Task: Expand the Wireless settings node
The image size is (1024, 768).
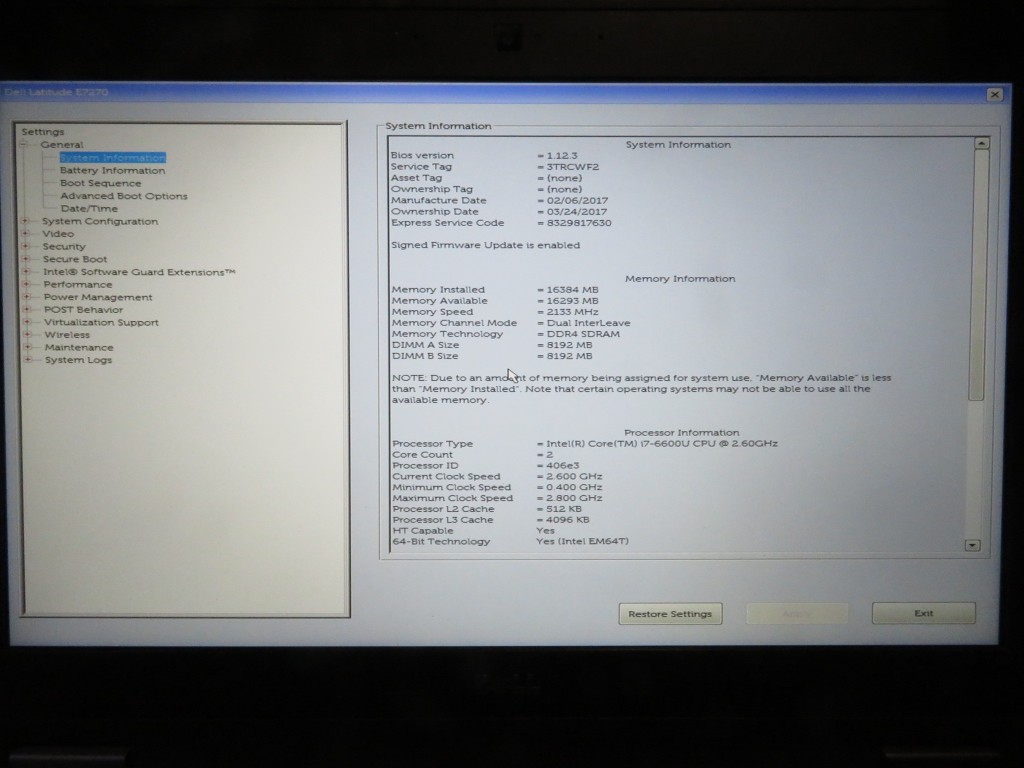Action: (x=27, y=334)
